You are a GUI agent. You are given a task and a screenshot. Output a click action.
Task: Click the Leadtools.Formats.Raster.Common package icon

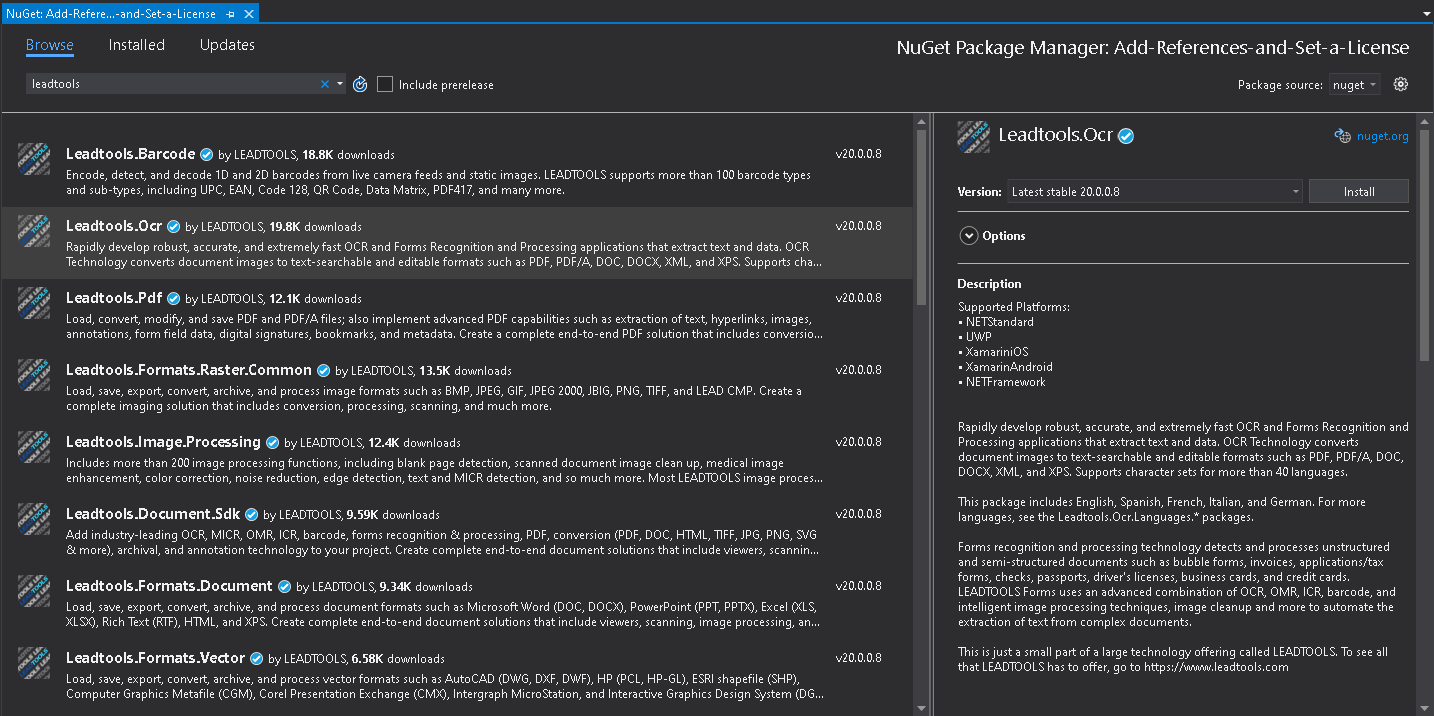tap(34, 375)
